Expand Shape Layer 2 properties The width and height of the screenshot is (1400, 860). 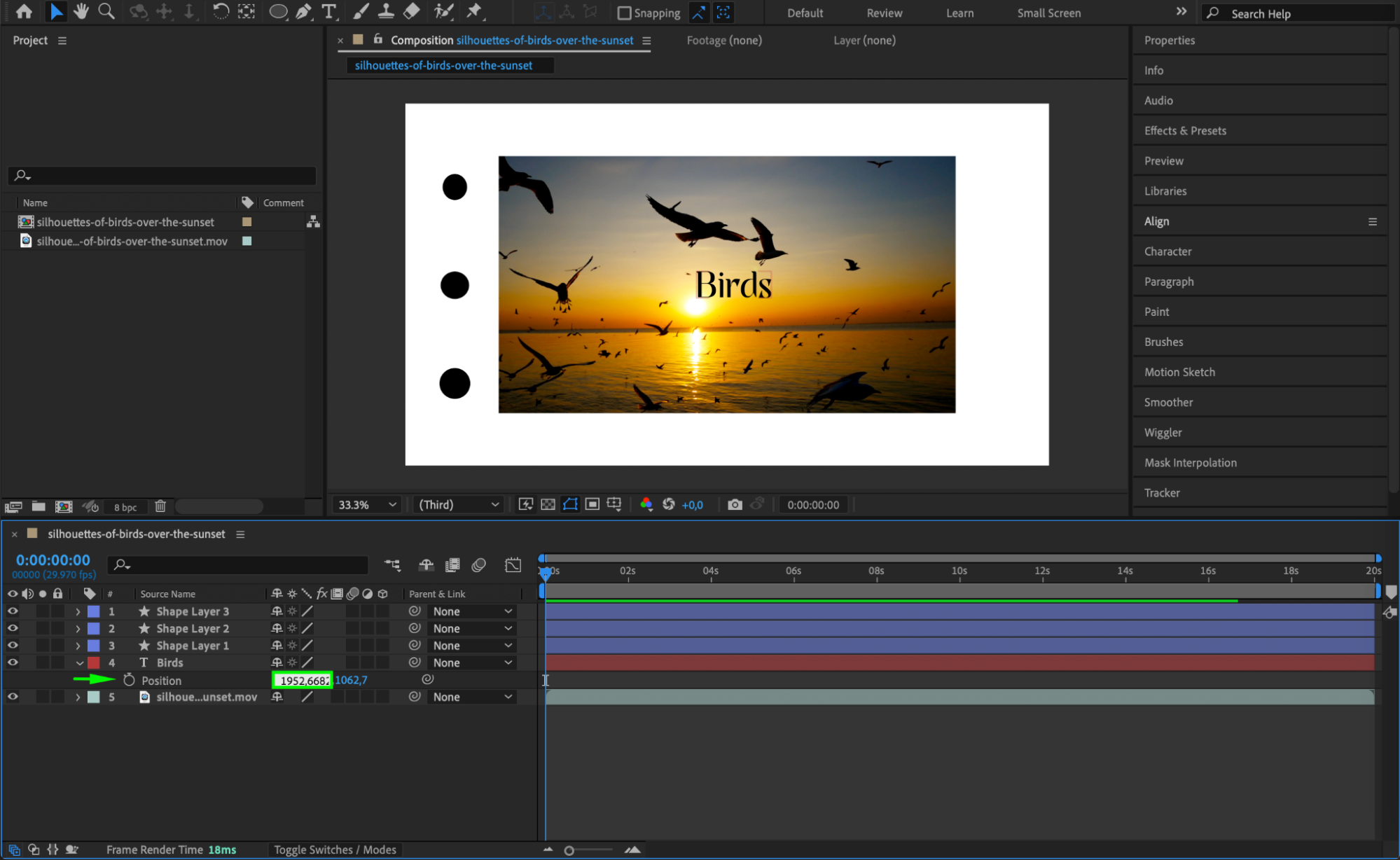(78, 629)
